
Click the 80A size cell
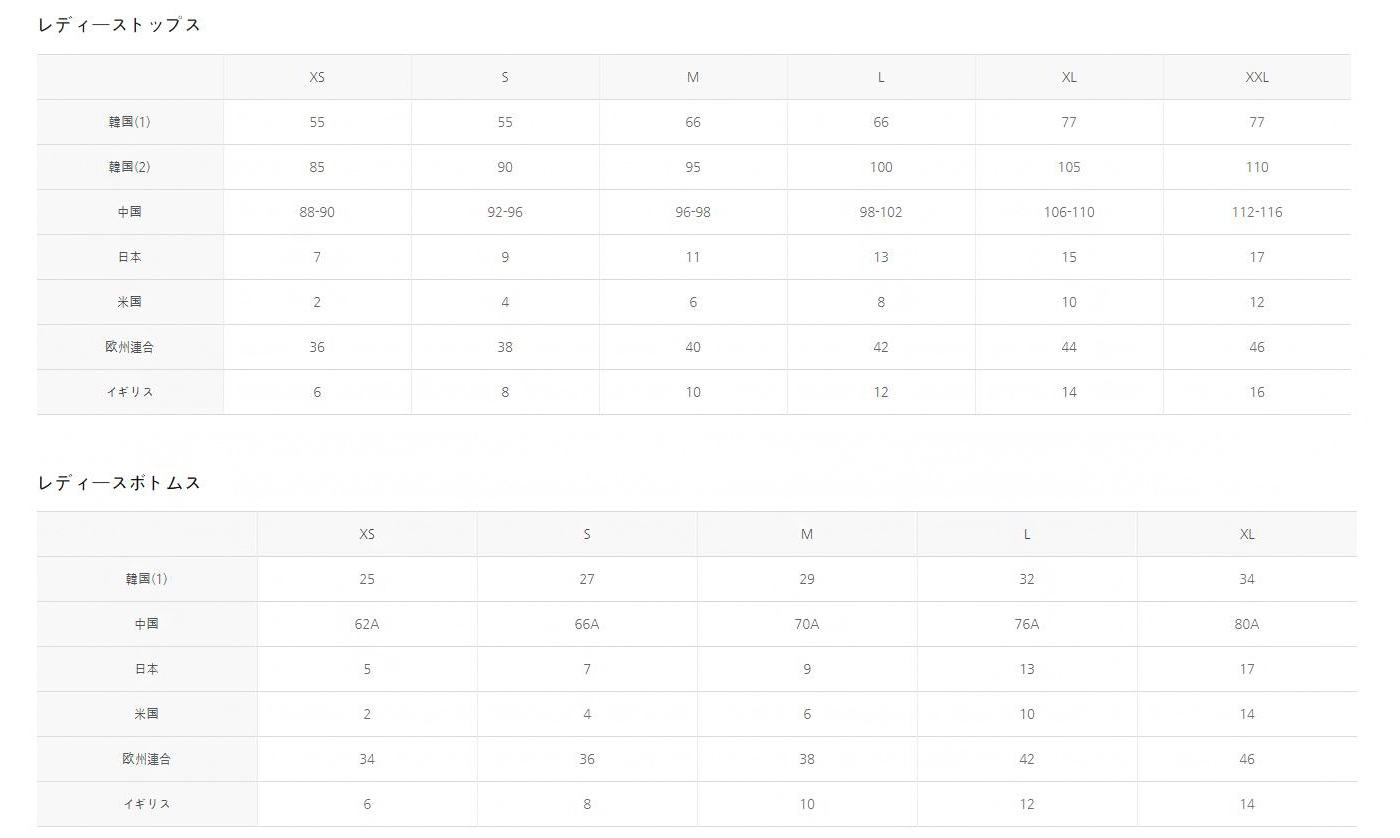1247,624
